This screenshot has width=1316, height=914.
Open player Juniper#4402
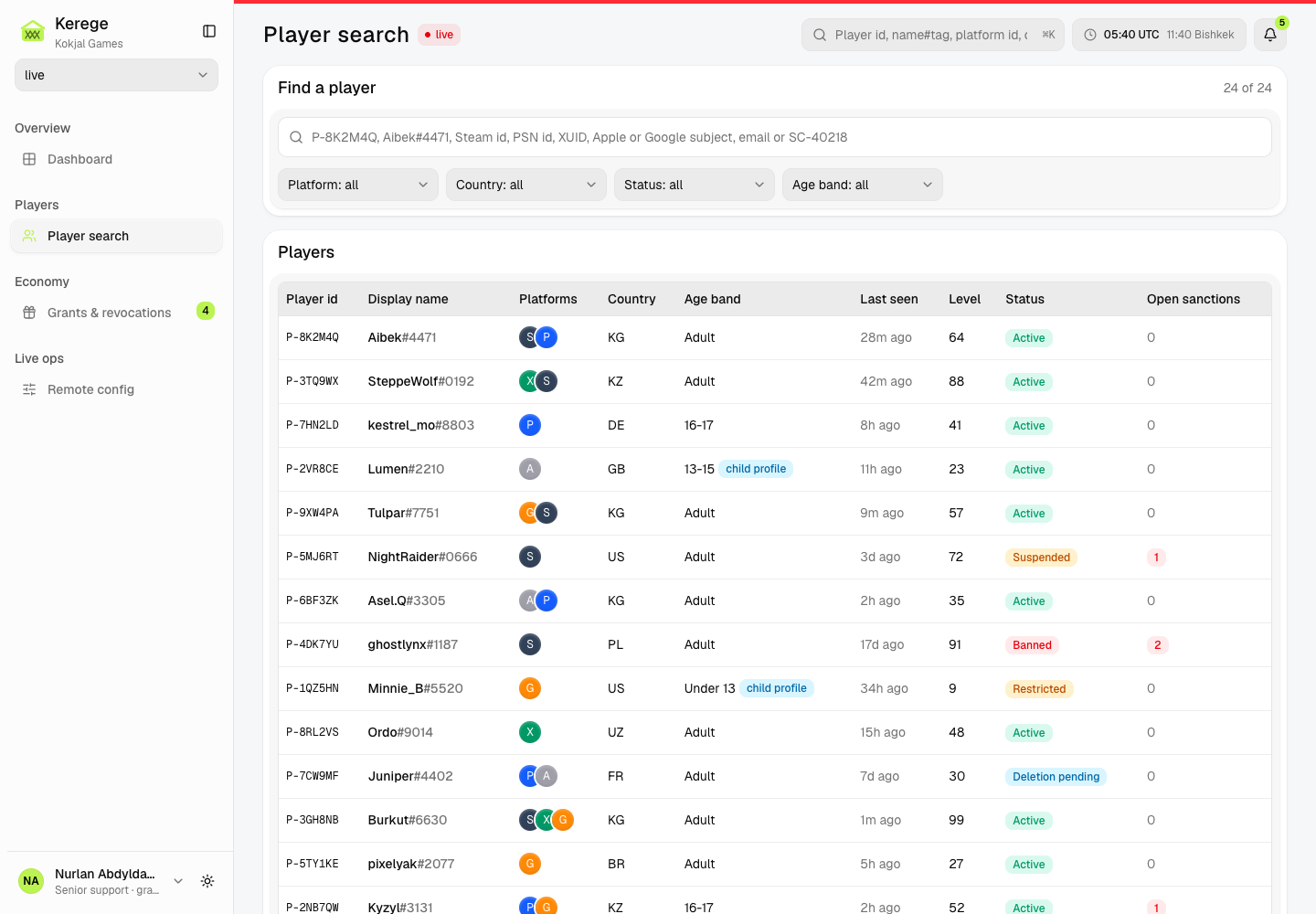point(410,776)
